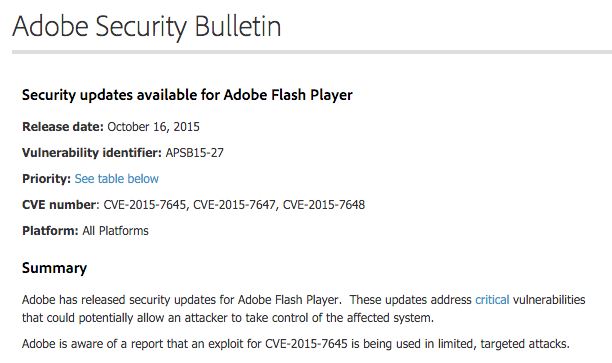The image size is (612, 363).
Task: Click the 'Release date:' label
Action: (63, 127)
